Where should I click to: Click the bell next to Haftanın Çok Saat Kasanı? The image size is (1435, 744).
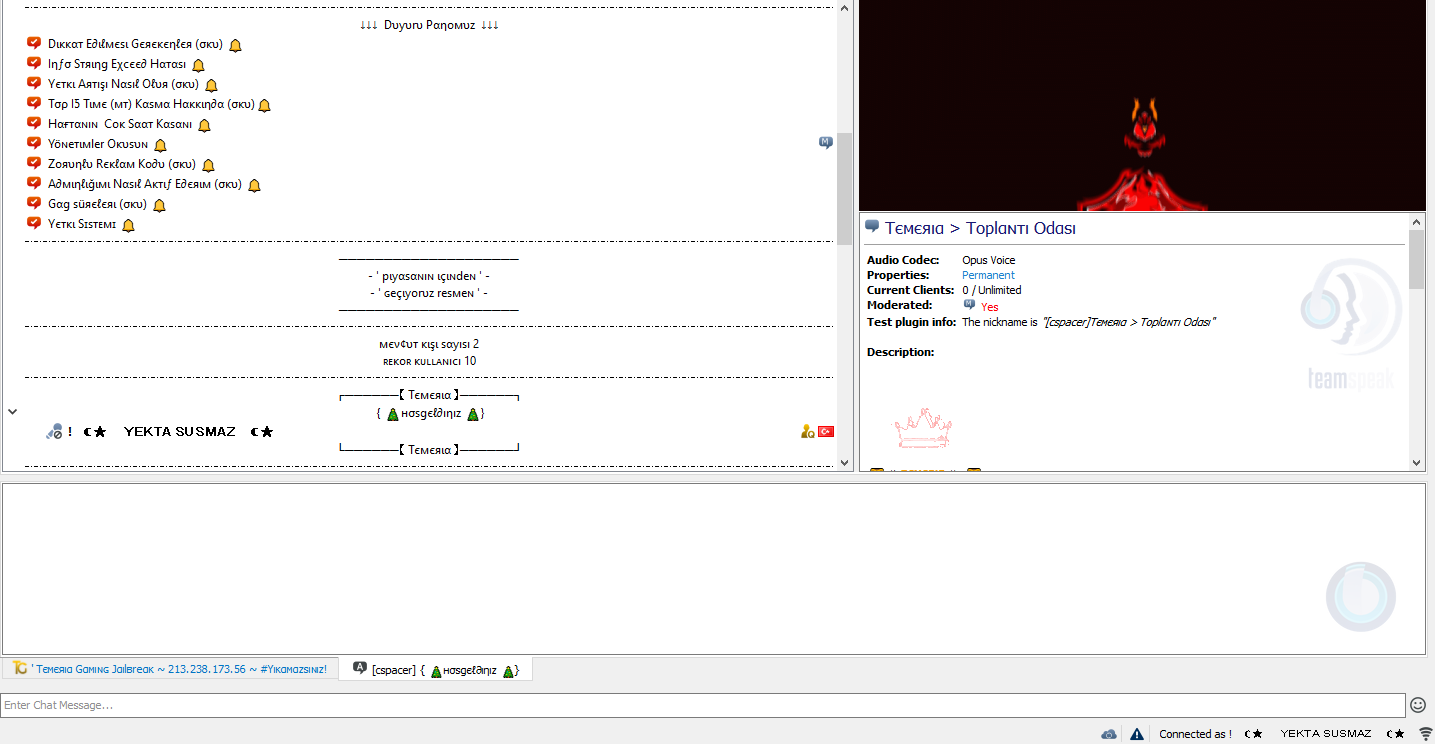[204, 125]
